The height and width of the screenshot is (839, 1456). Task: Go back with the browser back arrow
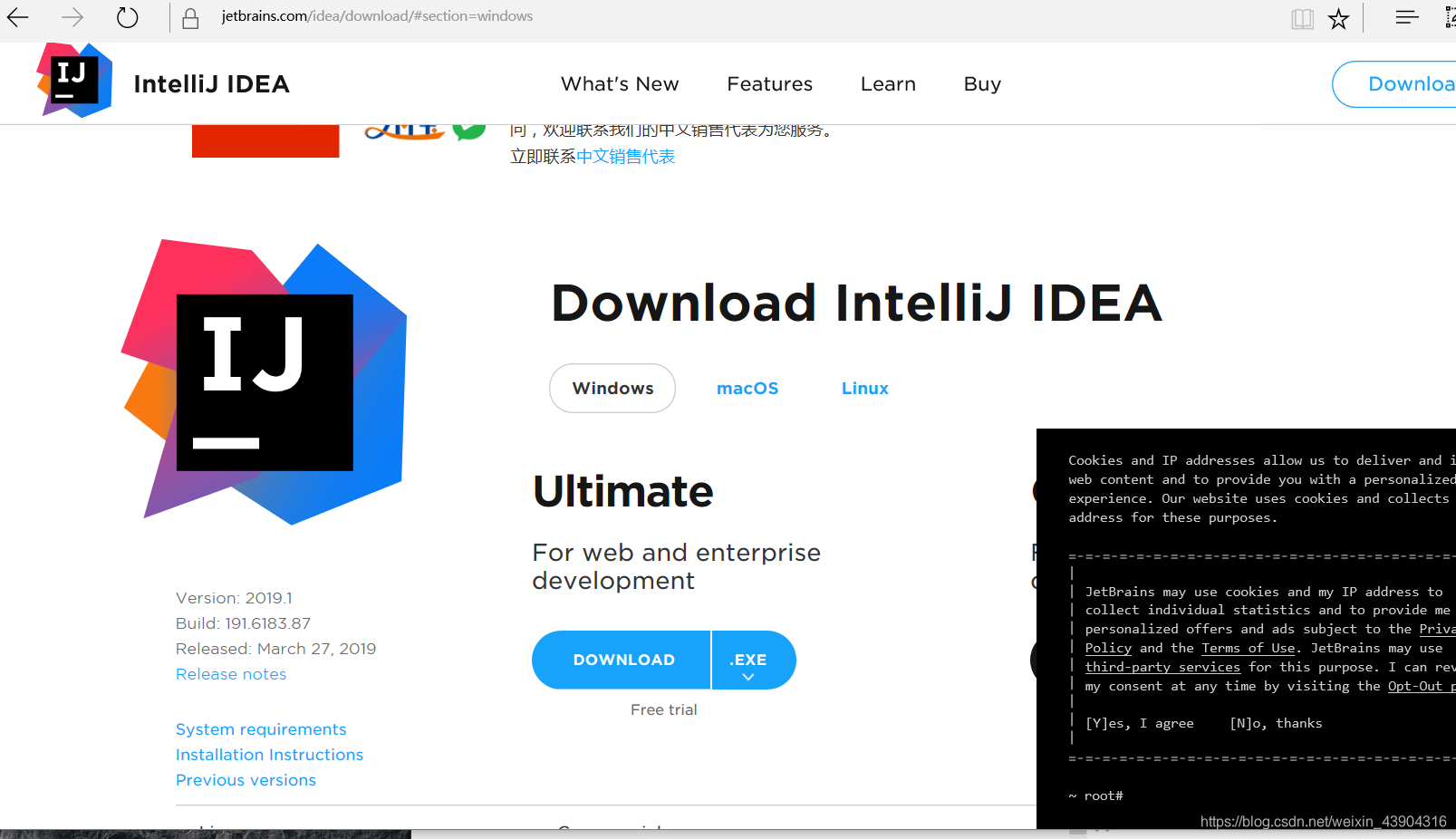pos(18,17)
